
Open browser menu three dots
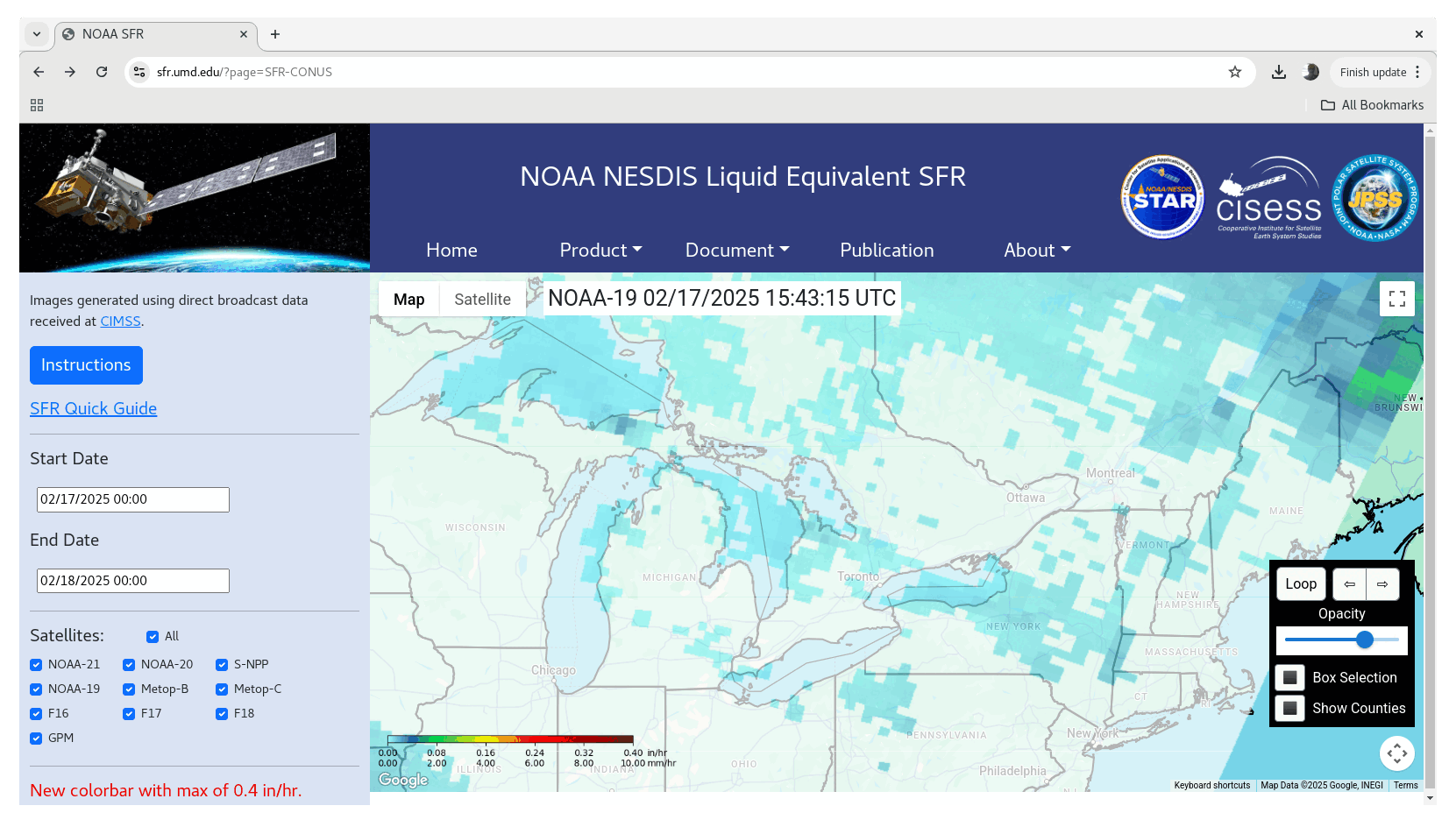click(1417, 72)
